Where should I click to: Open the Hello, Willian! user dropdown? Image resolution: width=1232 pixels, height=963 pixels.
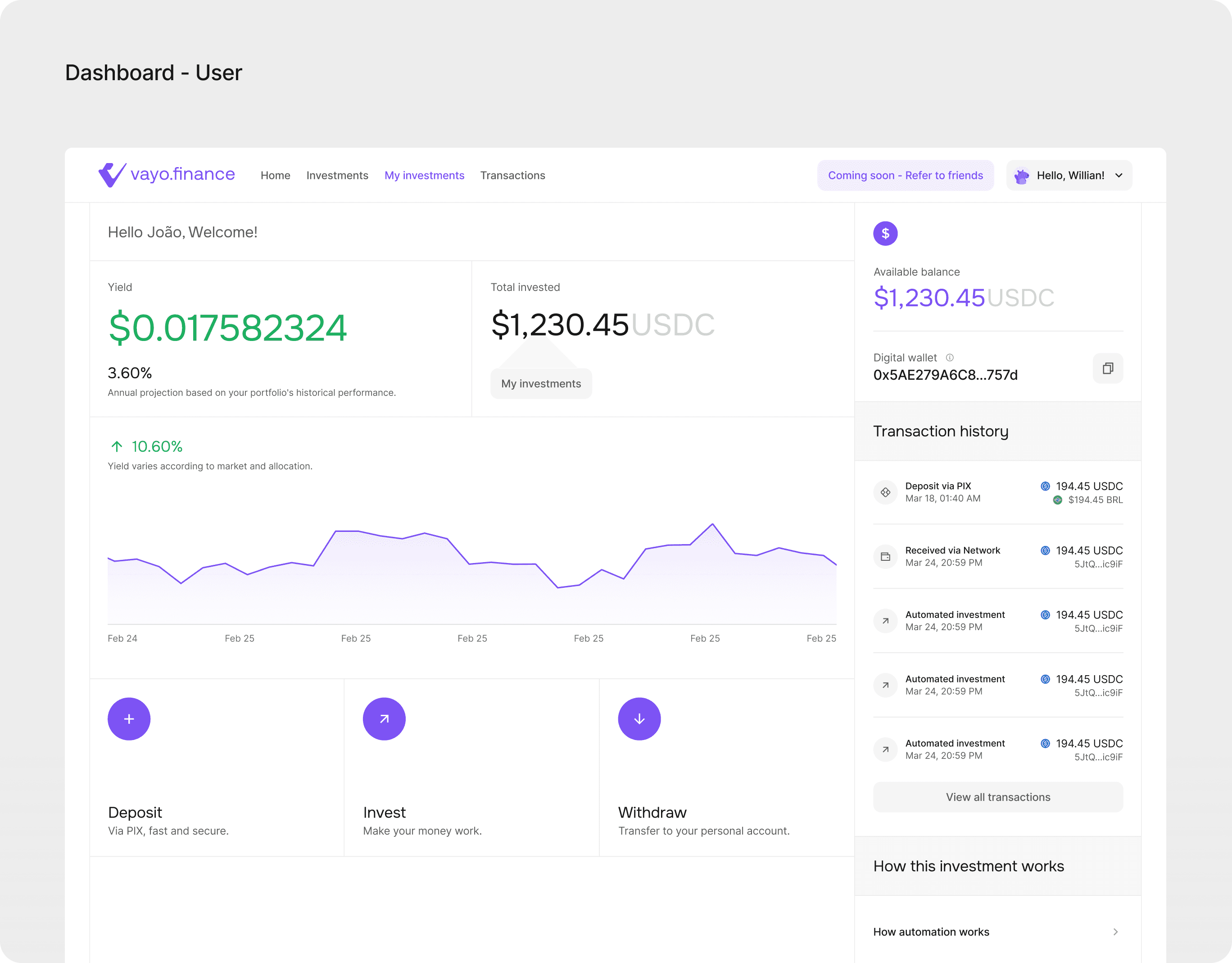point(1069,176)
